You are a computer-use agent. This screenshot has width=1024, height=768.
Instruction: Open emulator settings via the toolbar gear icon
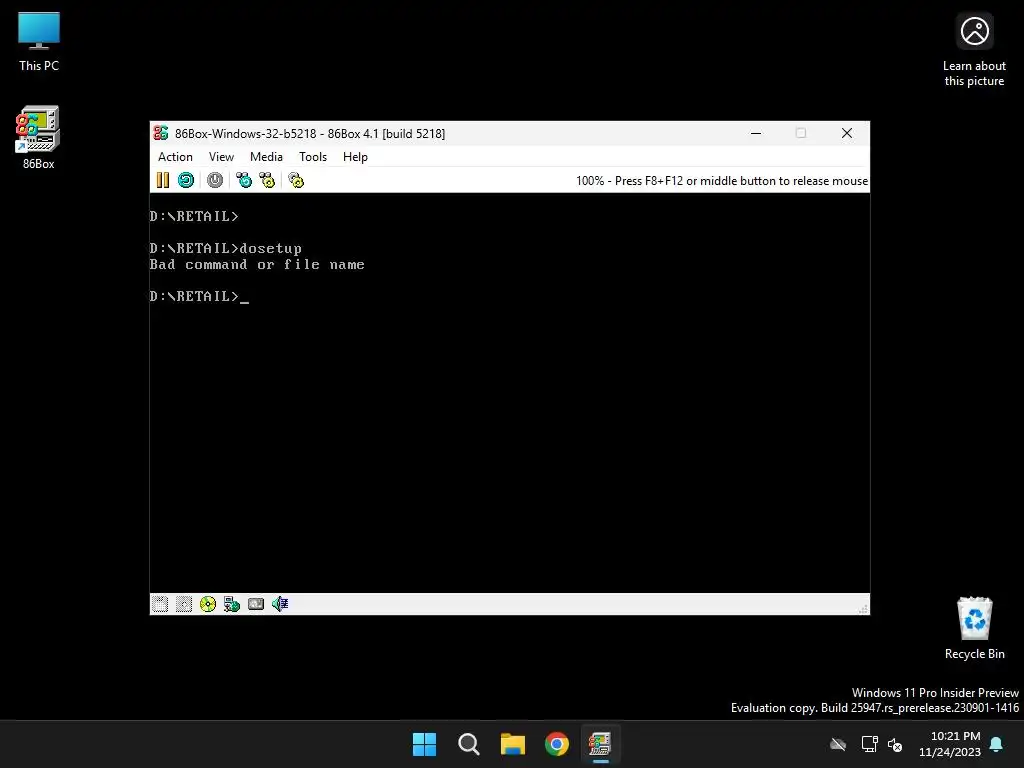(x=296, y=180)
